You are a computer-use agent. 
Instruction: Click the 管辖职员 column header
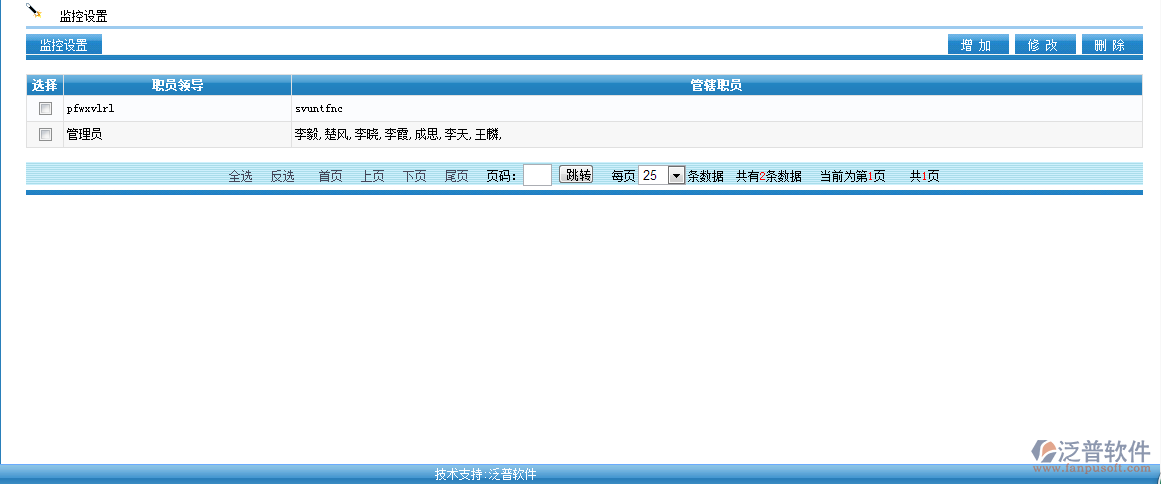tap(717, 86)
